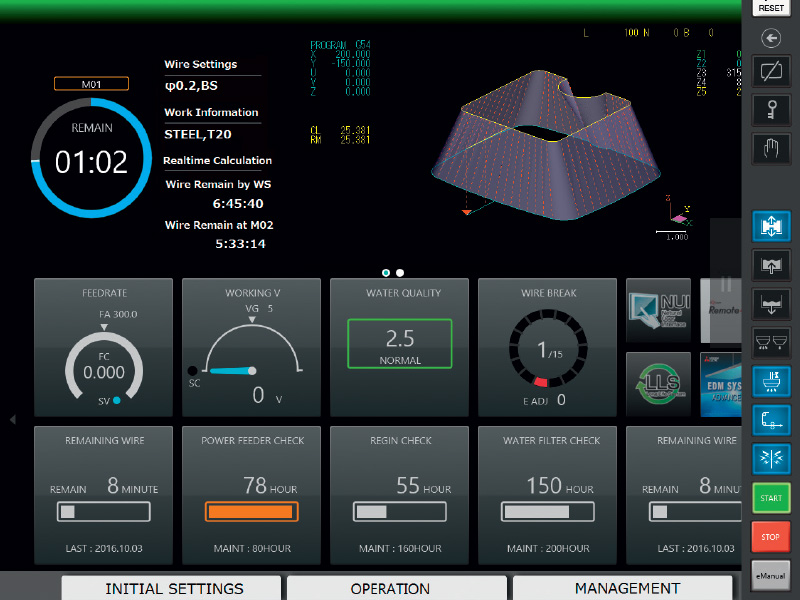
Task: Click the "78 HOUR" power feeder value
Action: [x=270, y=486]
